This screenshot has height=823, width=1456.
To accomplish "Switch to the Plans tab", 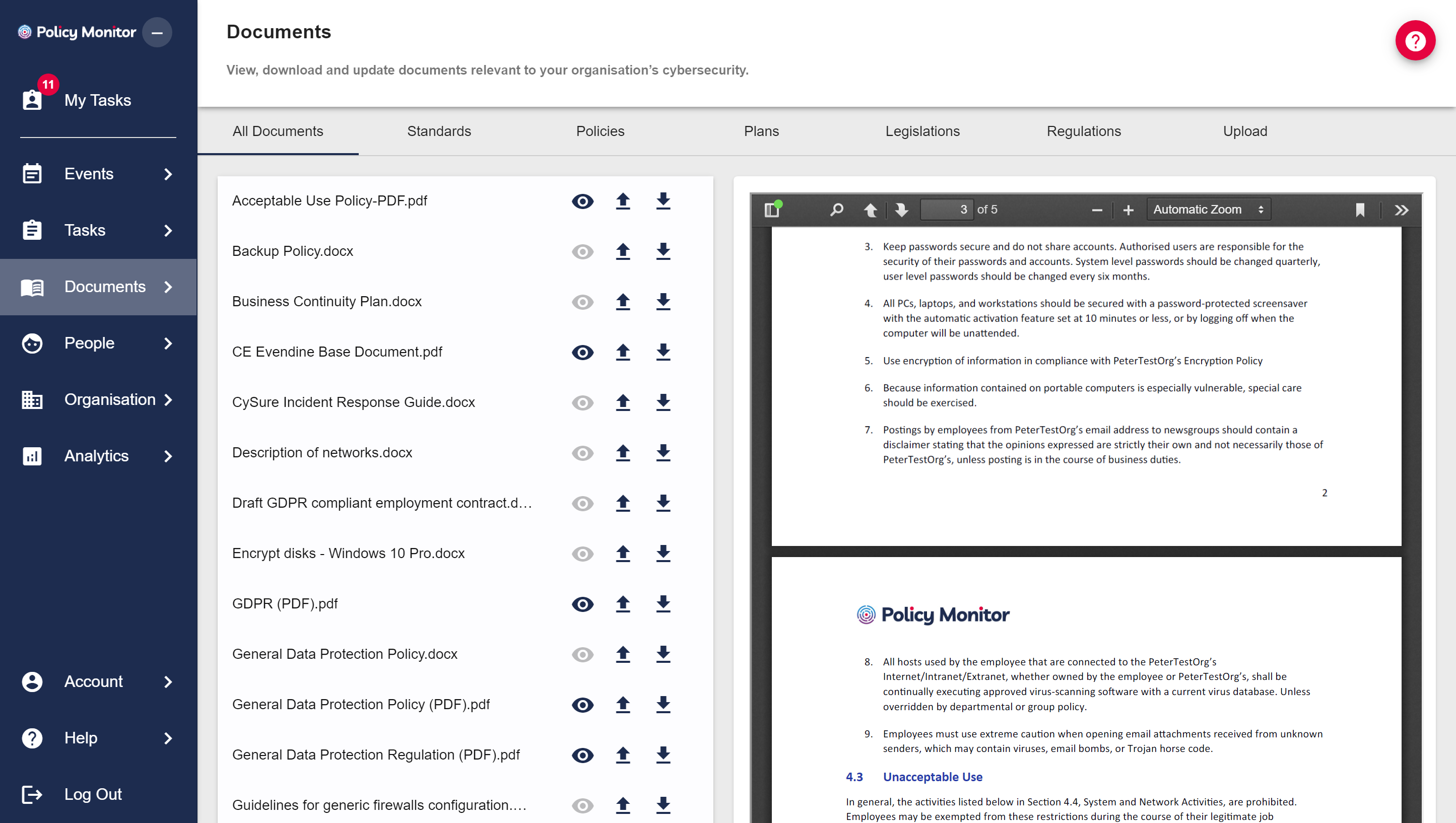I will pyautogui.click(x=761, y=131).
